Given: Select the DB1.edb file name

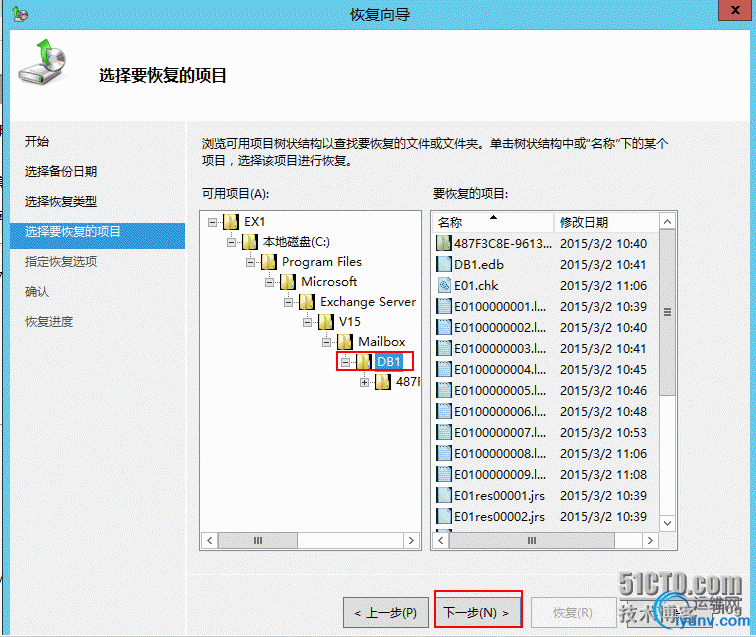Looking at the screenshot, I should 479,264.
